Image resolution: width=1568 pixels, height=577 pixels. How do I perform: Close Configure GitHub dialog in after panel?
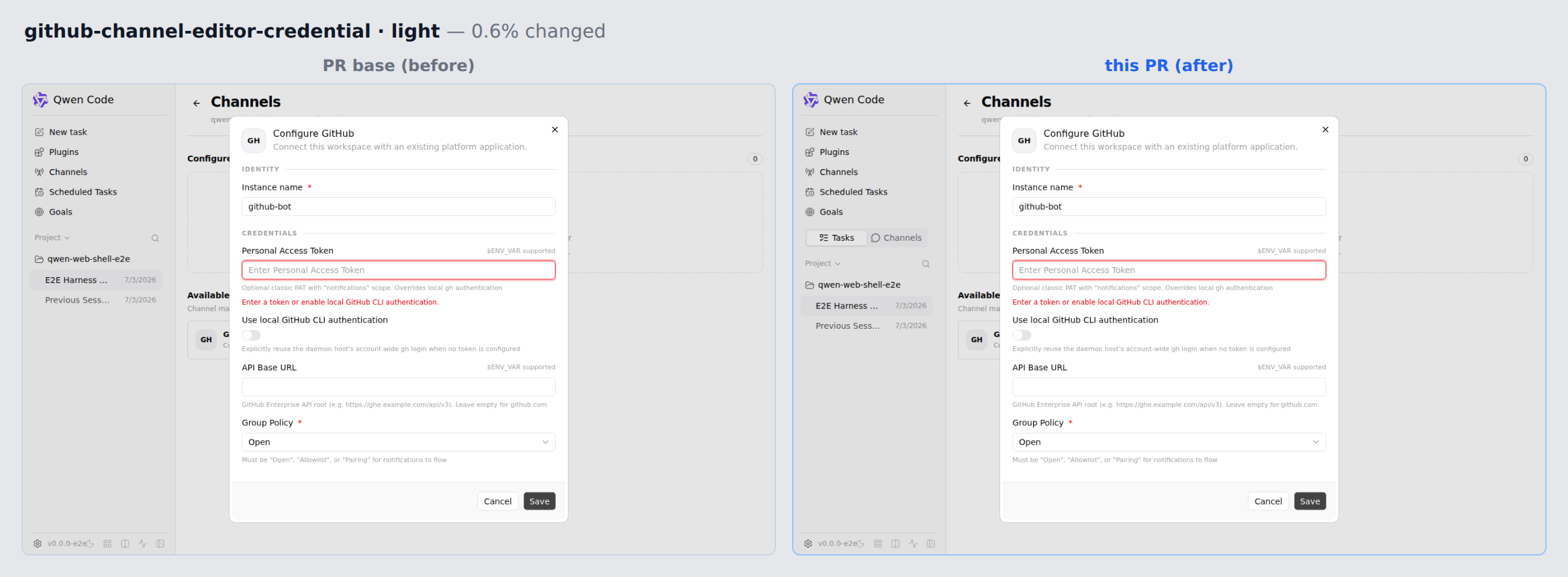point(1326,129)
